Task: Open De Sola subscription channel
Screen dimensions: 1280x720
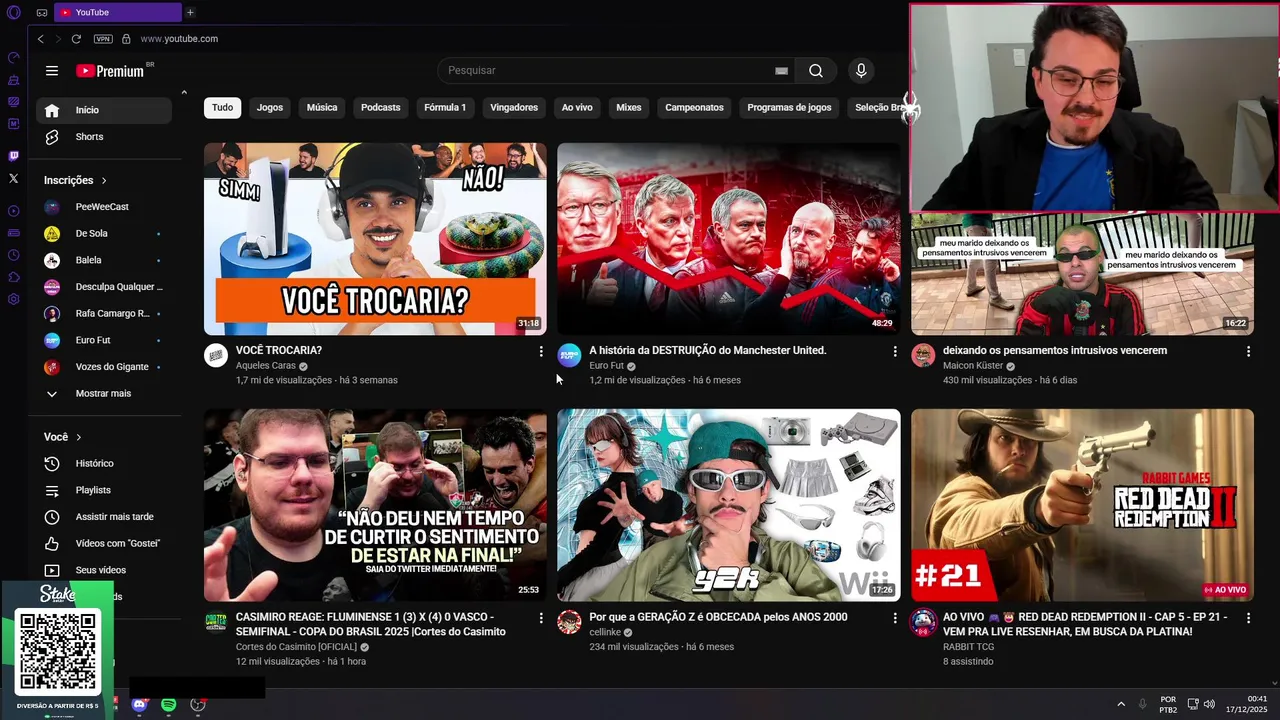Action: 104,234
